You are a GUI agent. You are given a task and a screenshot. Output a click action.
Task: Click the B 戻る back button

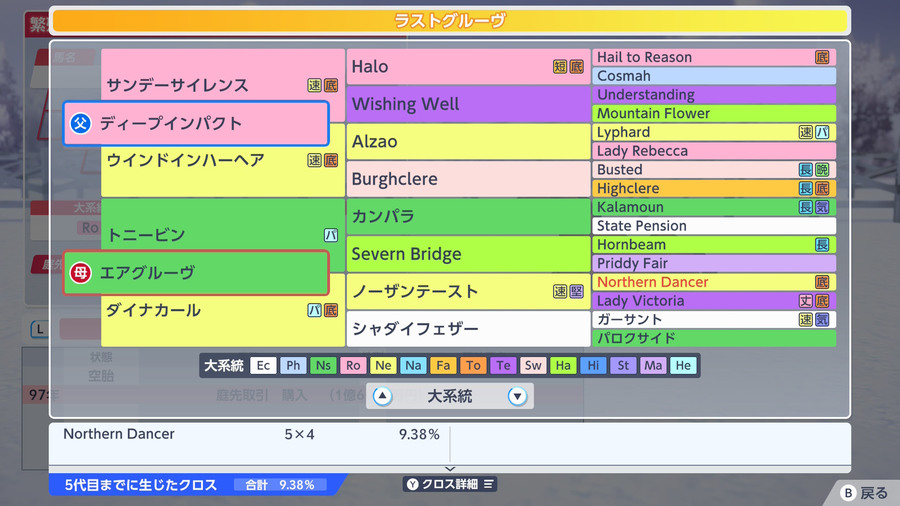tap(864, 493)
